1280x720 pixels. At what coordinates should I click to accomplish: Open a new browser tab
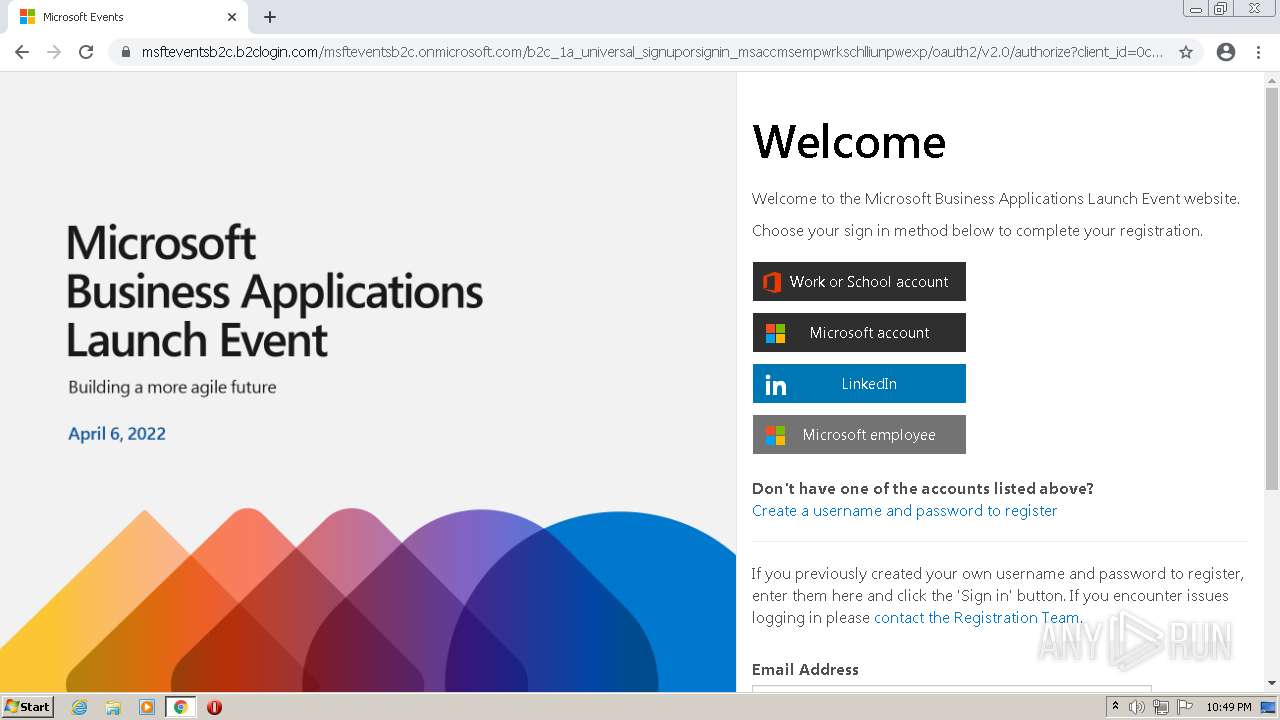tap(270, 17)
